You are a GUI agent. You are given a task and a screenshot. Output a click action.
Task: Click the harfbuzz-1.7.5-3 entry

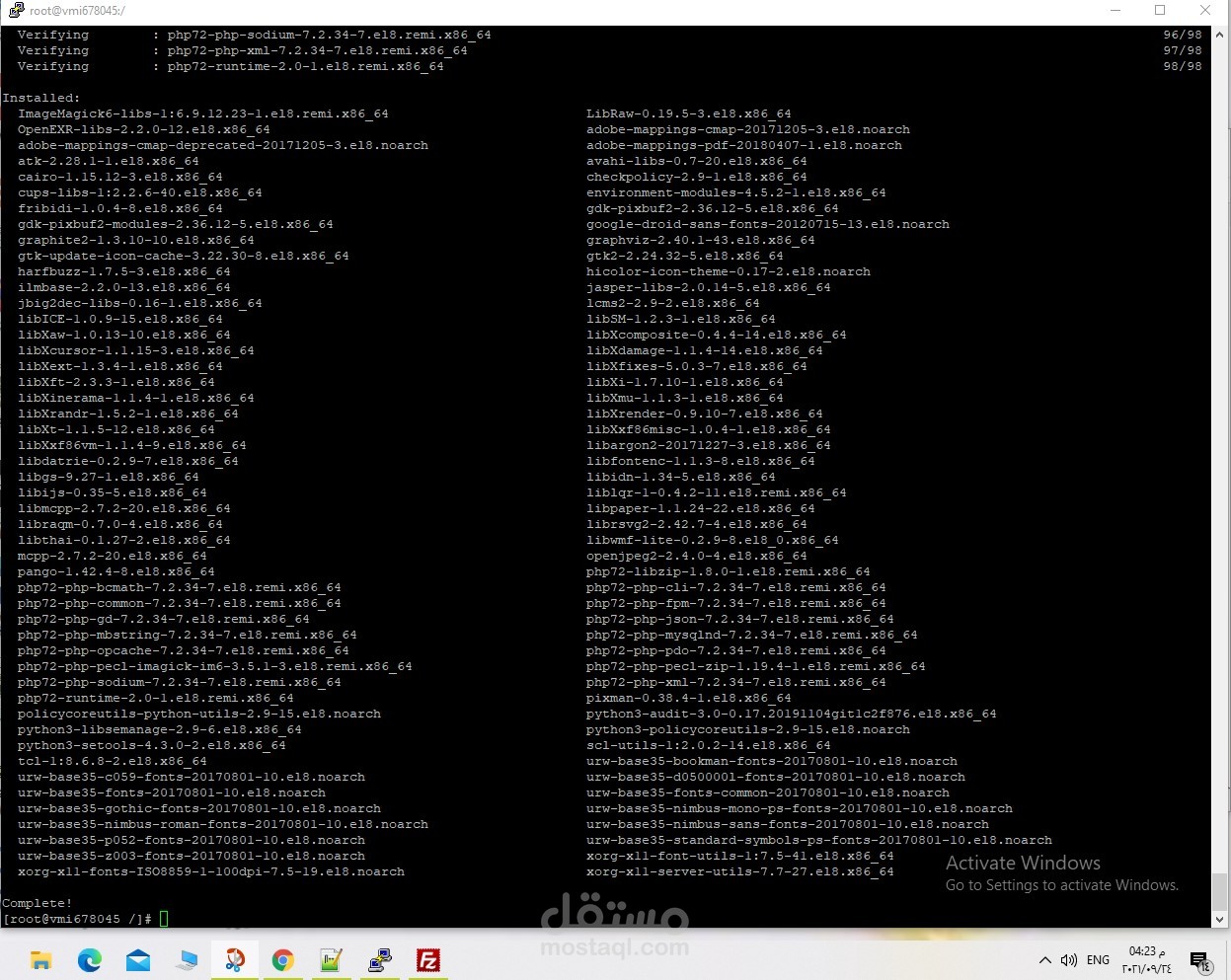coord(124,271)
